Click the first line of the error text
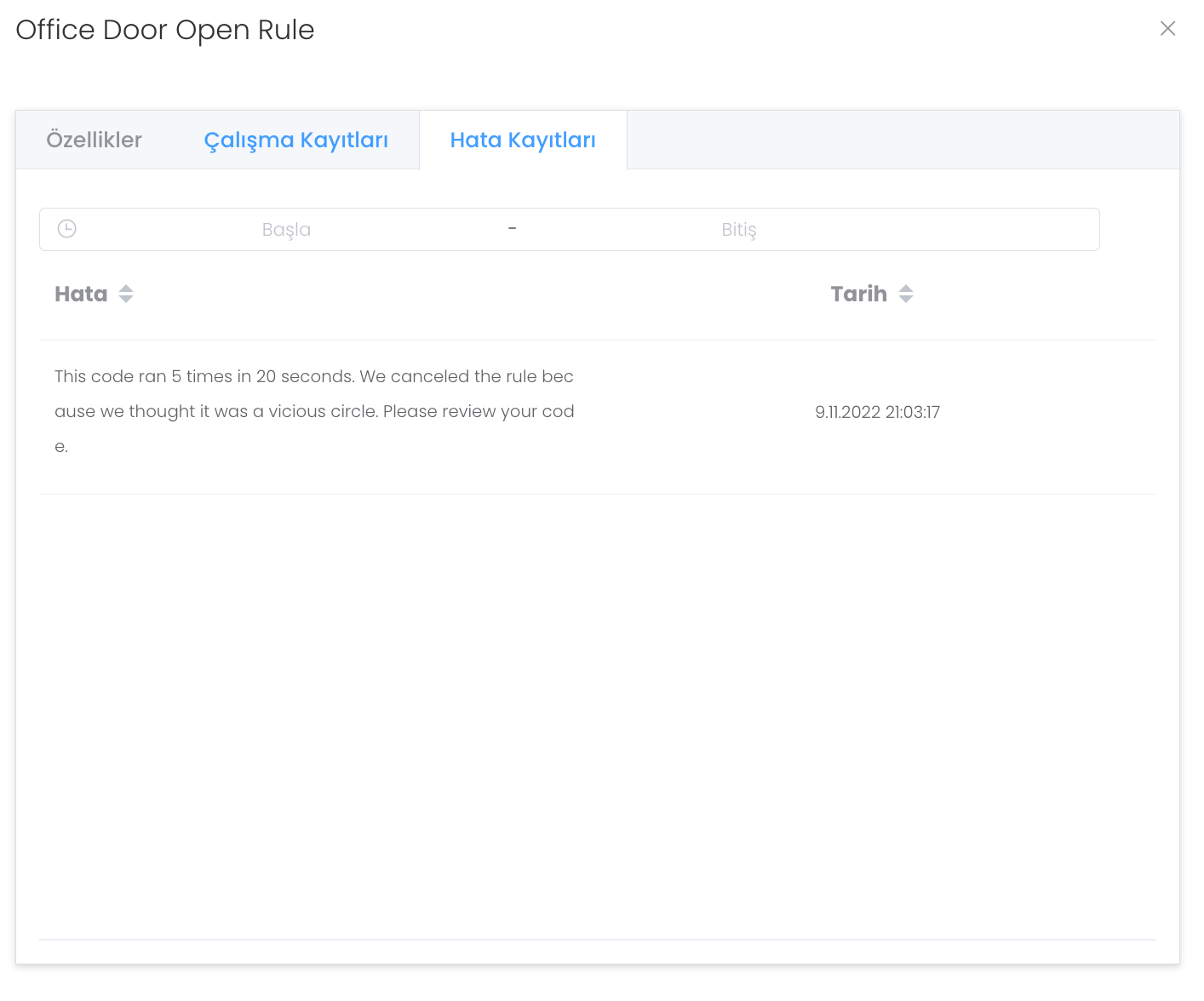1204x1001 pixels. [x=314, y=376]
